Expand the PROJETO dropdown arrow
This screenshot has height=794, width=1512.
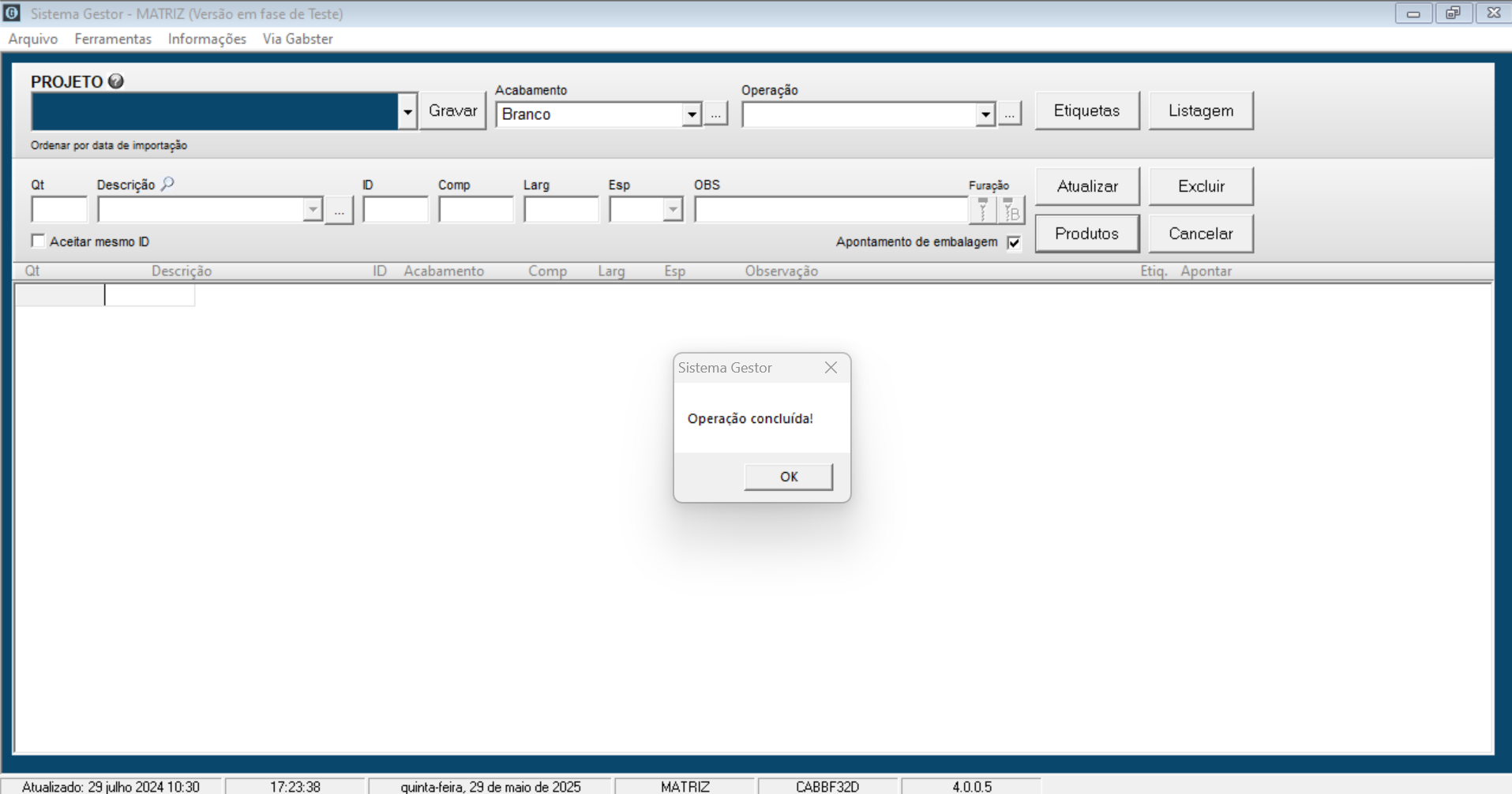[407, 111]
